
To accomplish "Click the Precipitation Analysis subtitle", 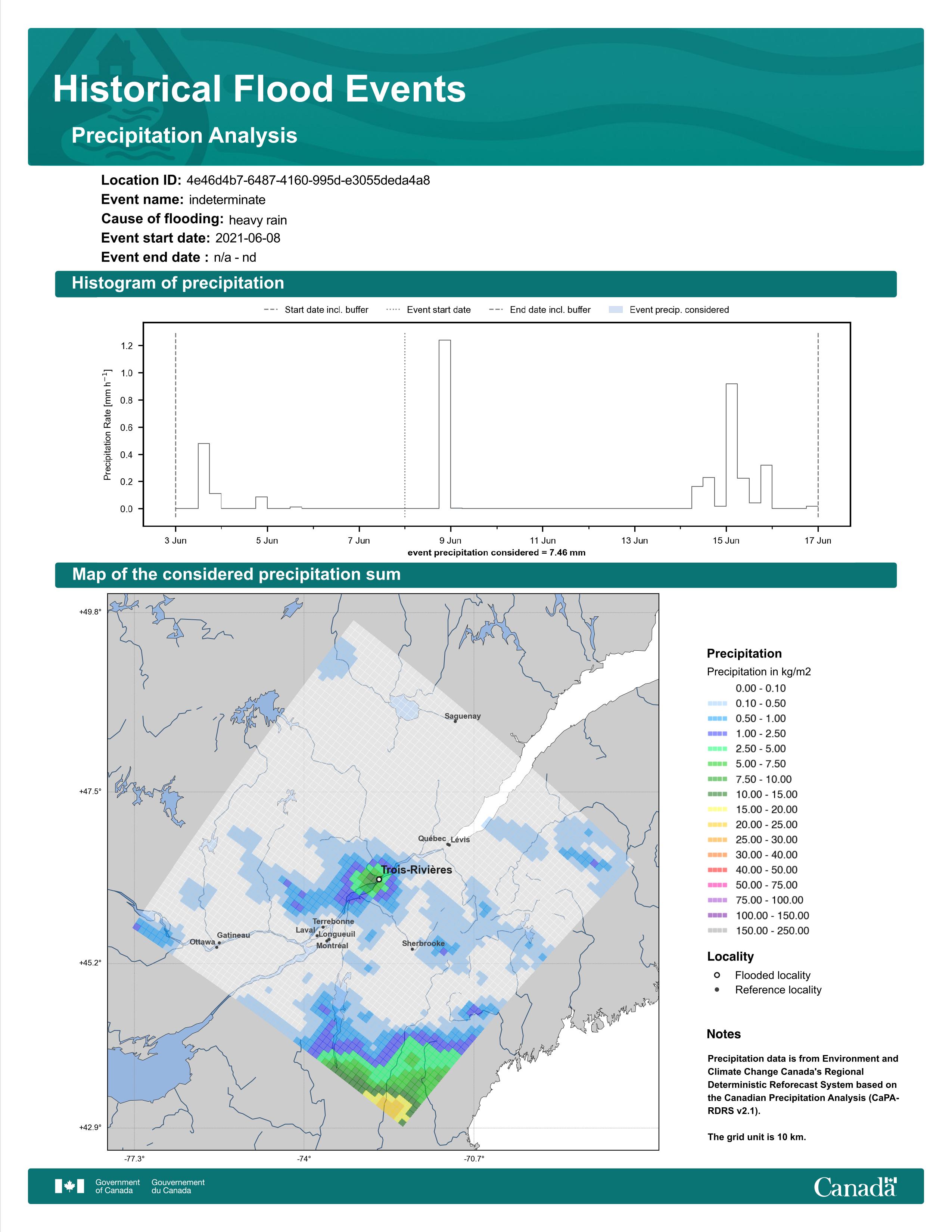I will 184,136.
